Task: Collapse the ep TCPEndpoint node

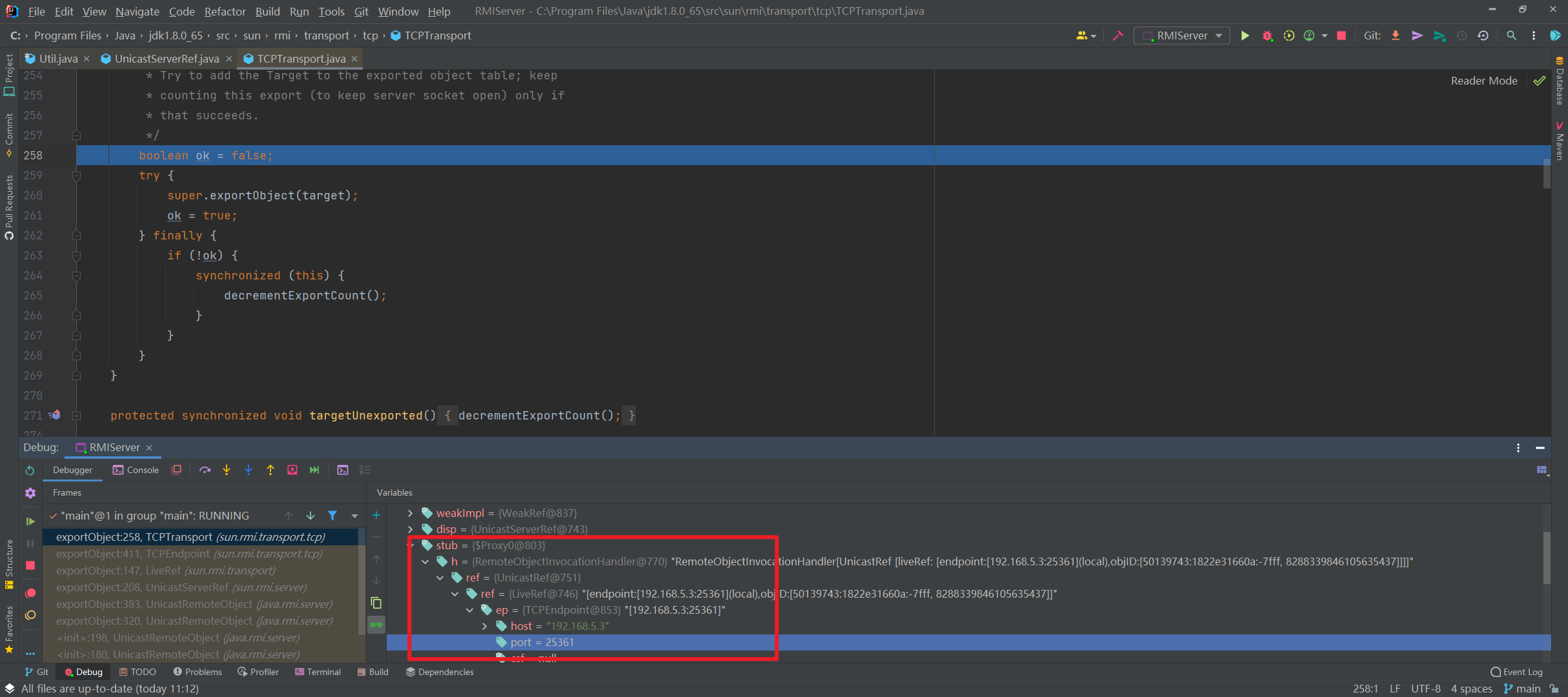Action: click(470, 610)
